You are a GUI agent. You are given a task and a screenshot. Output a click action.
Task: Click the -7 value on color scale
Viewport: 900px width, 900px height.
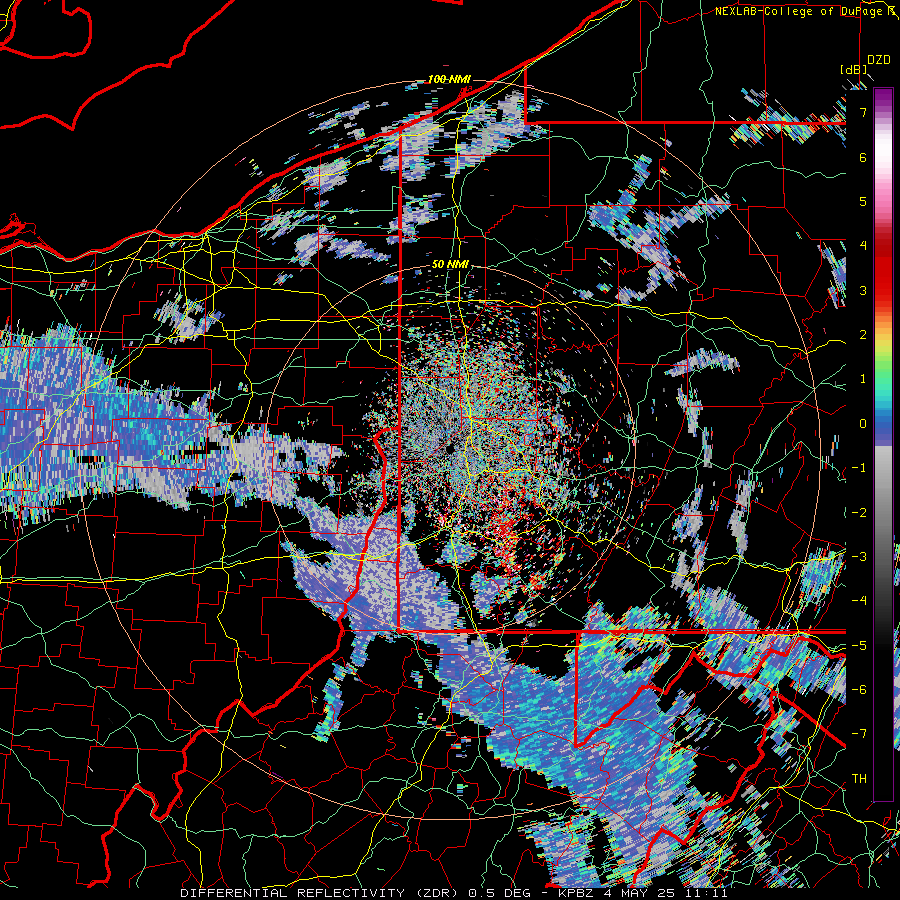click(x=859, y=734)
